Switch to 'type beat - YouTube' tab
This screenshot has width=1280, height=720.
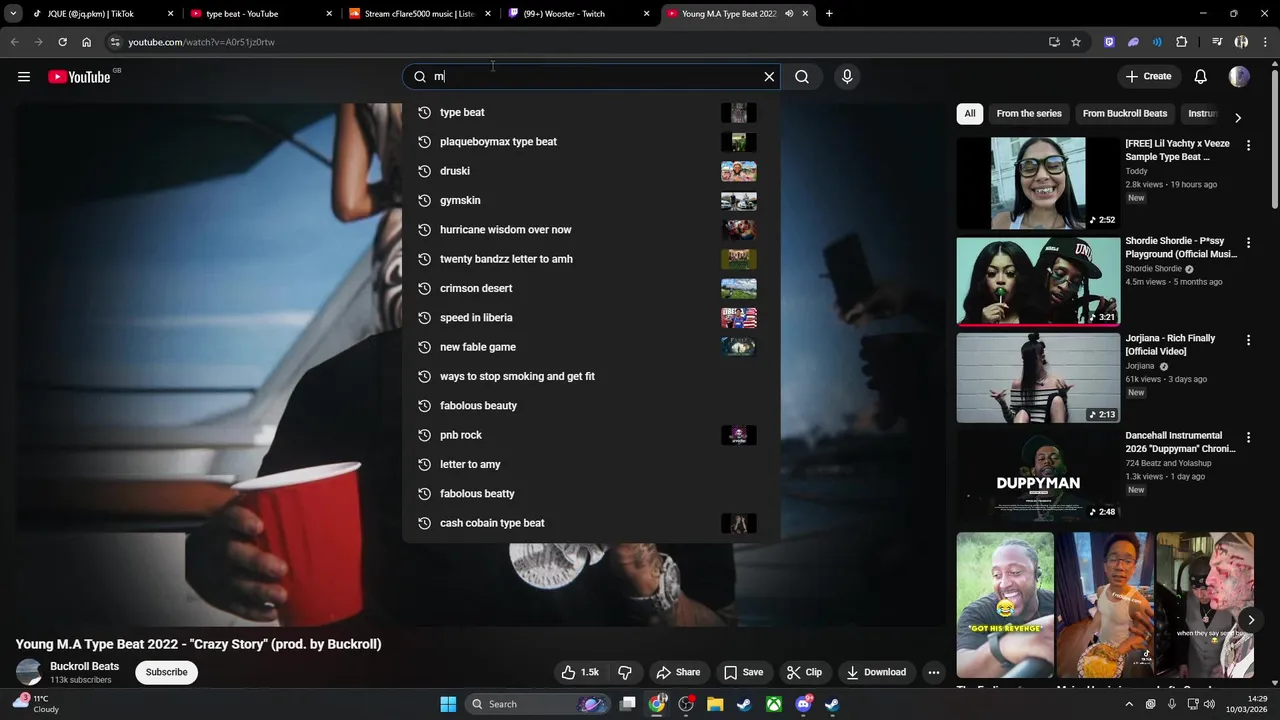click(260, 14)
